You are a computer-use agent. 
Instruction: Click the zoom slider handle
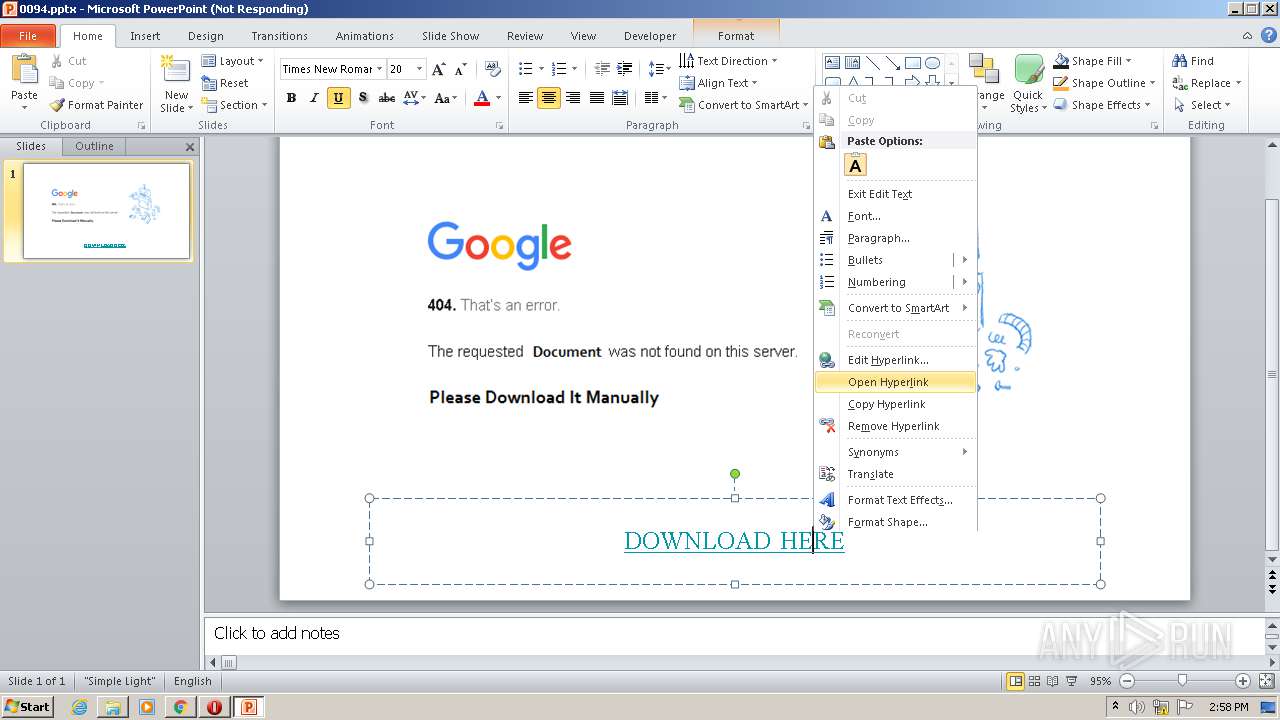(x=1183, y=681)
